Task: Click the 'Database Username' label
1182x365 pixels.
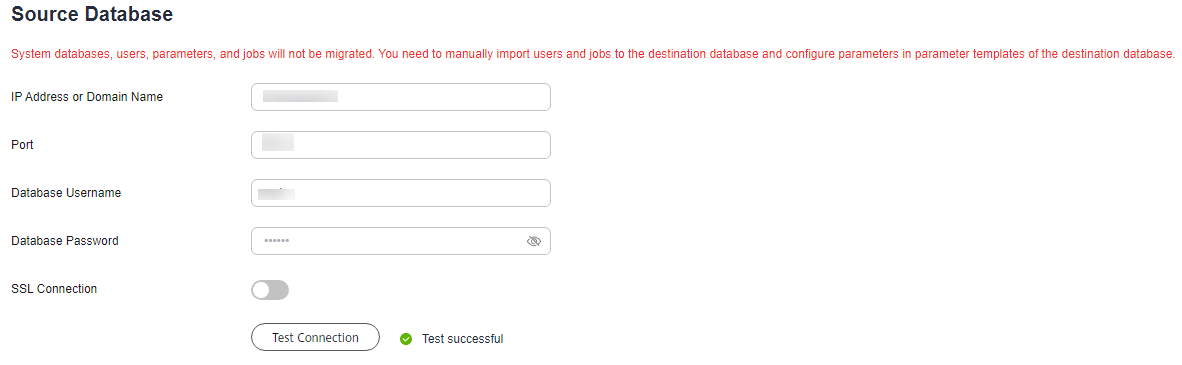Action: tap(66, 193)
